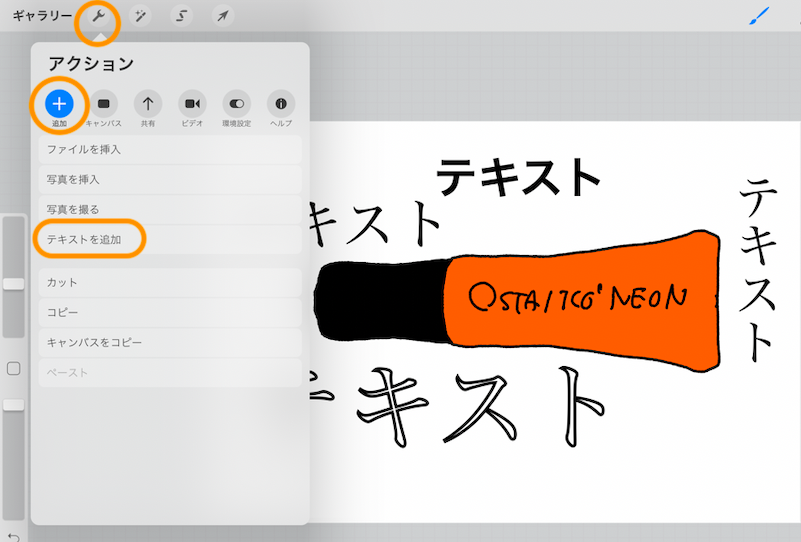
Task: Tap the wrench Actions icon
Action: click(98, 16)
